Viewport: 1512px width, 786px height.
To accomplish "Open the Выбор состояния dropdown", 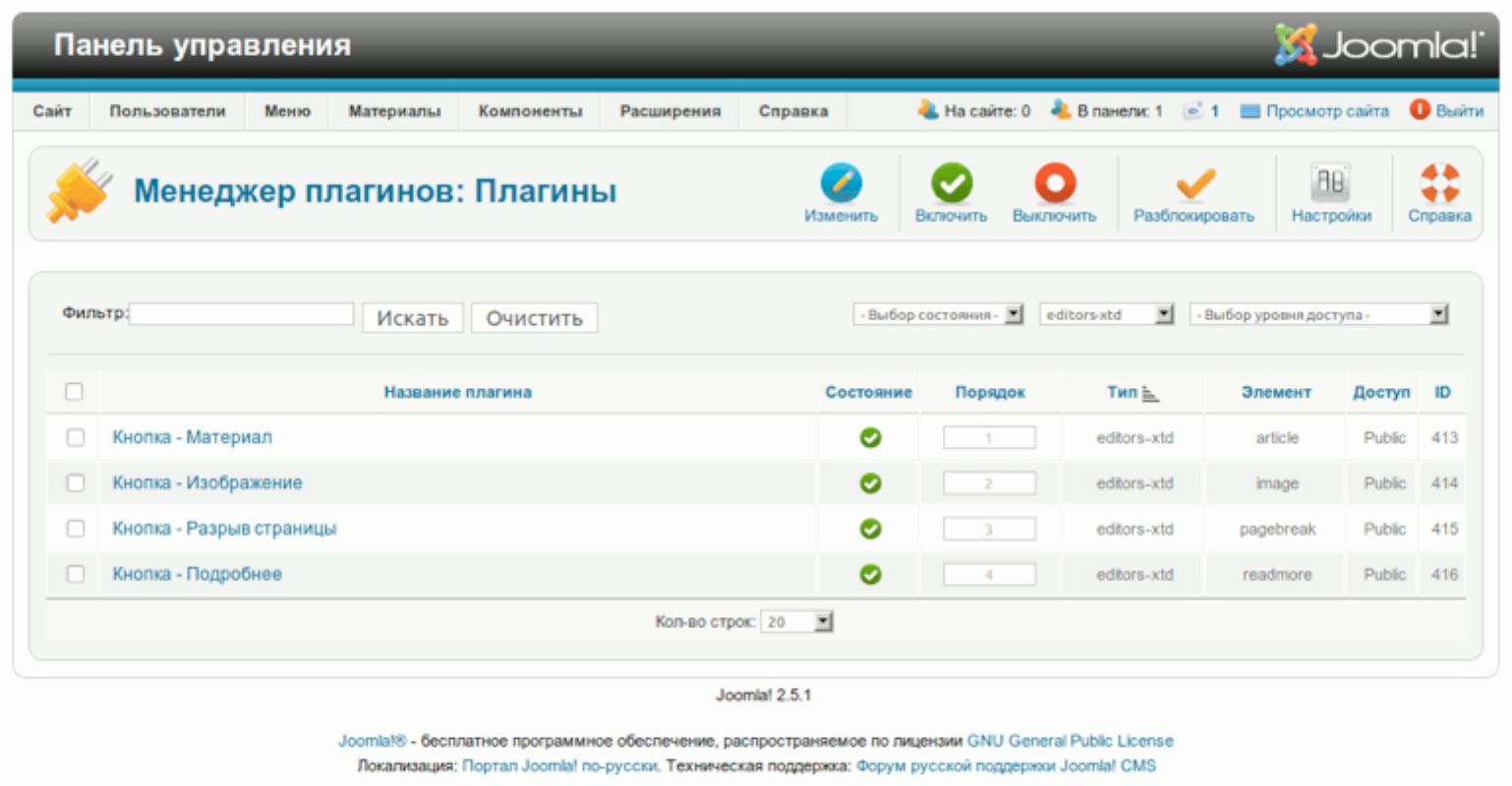I will (x=939, y=314).
